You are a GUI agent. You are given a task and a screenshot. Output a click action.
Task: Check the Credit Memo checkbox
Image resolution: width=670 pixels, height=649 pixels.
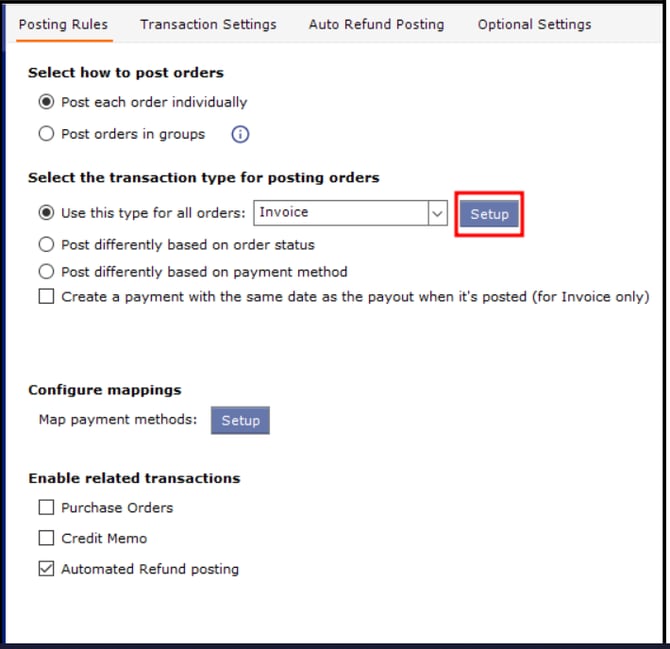click(x=46, y=538)
